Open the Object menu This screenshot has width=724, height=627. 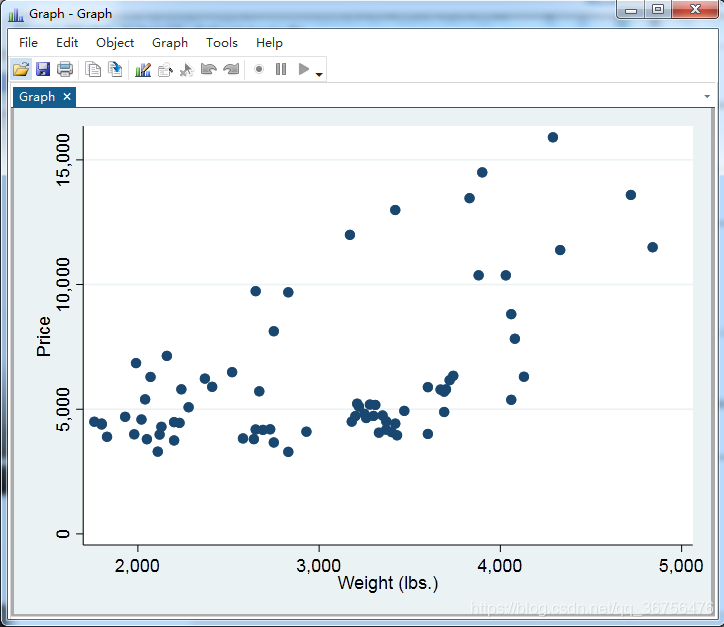(115, 43)
